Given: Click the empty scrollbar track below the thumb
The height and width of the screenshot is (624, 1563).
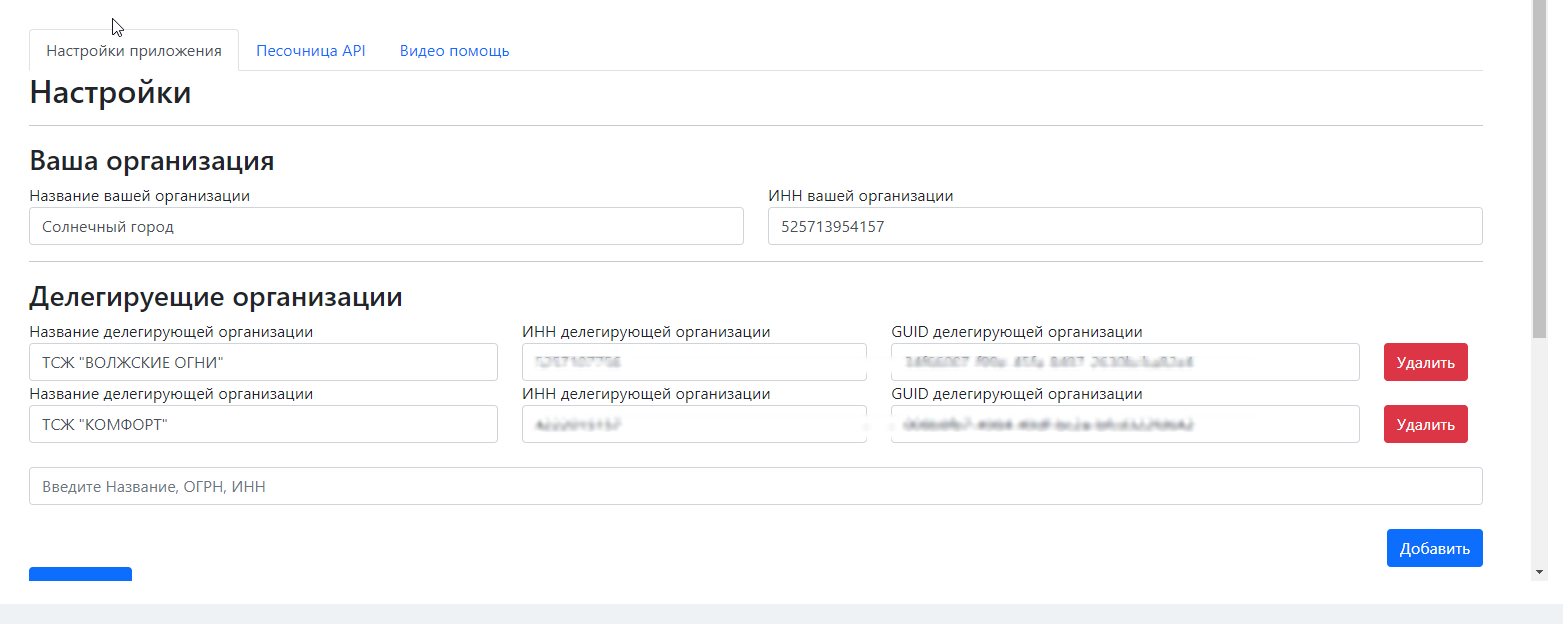Looking at the screenshot, I should [x=1539, y=450].
